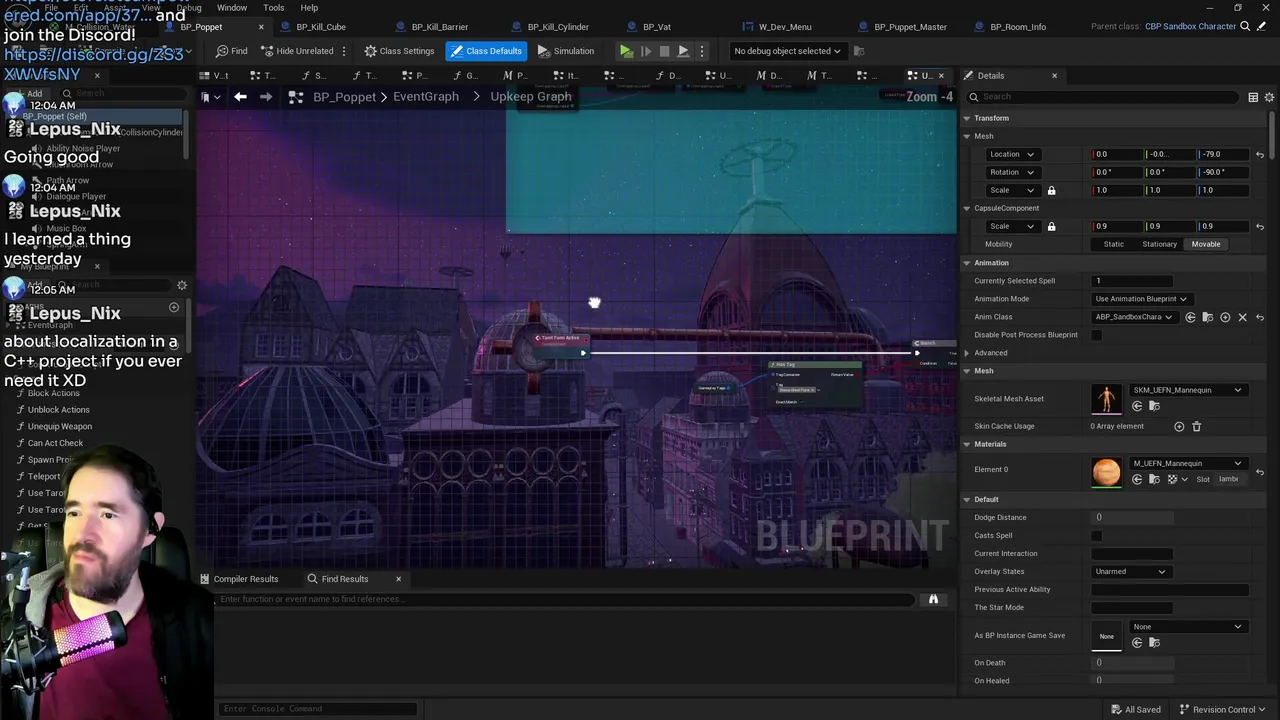
Task: Toggle Disable Post Process Blueprint checkbox
Action: 1097,335
